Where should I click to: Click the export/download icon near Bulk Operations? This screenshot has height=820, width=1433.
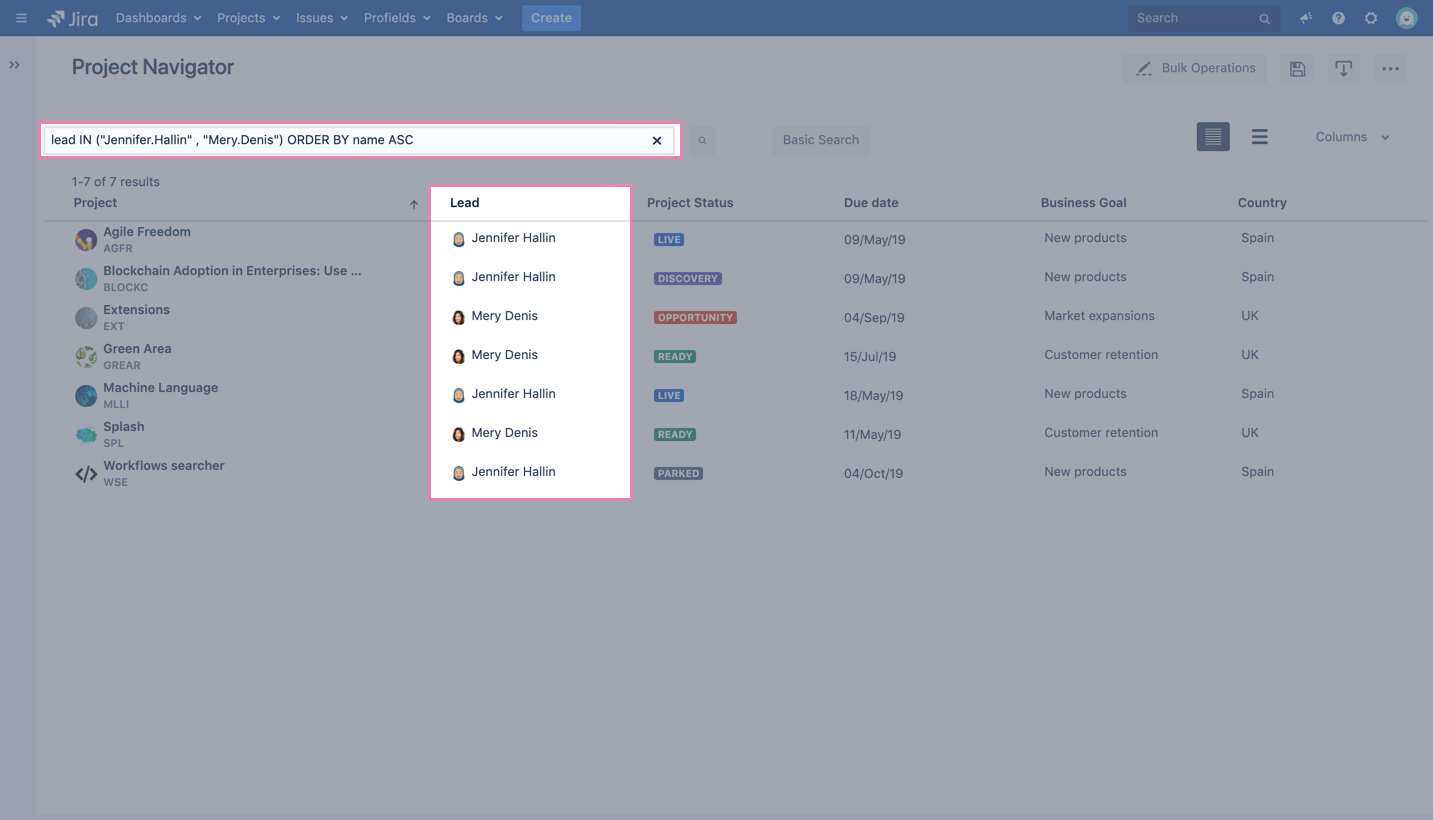coord(1343,68)
